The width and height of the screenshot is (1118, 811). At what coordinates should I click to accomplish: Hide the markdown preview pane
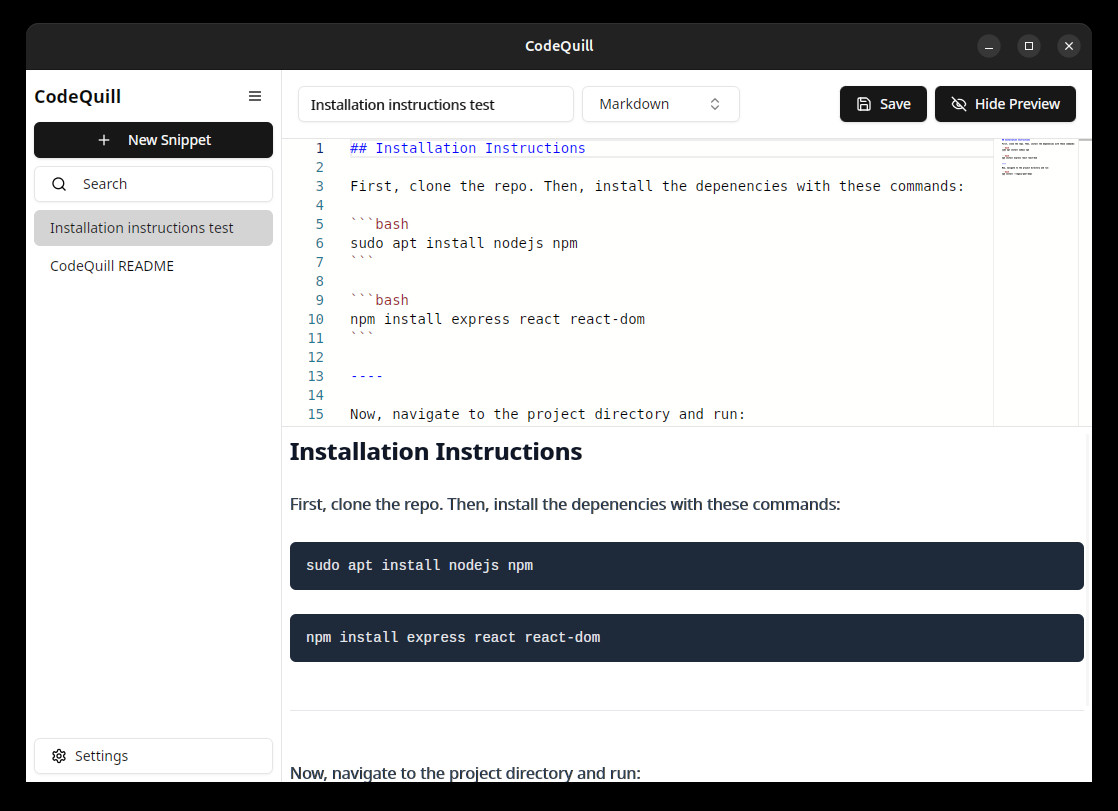(1005, 104)
